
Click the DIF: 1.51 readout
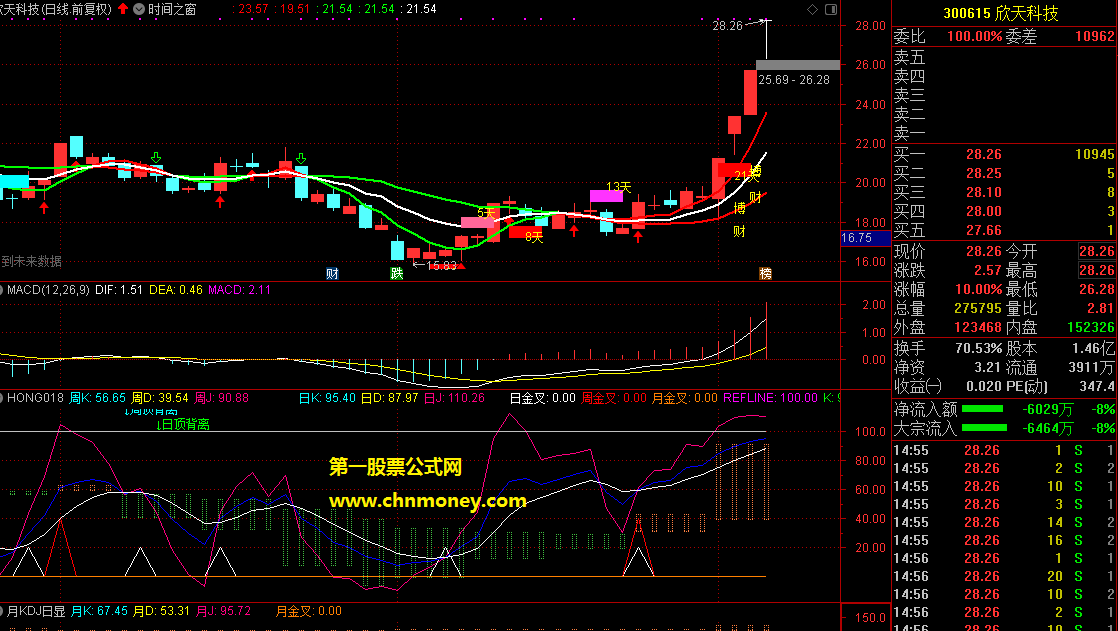(x=119, y=290)
